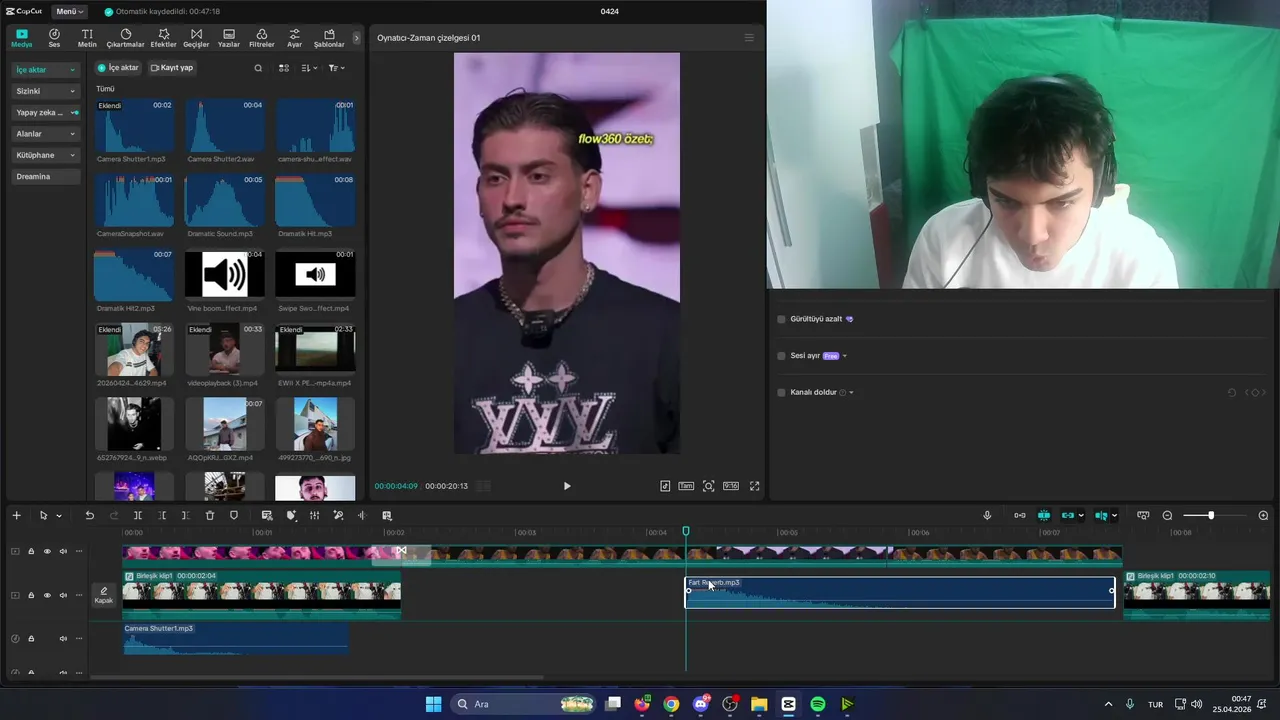
Task: Click the zoom out timeline magnifier
Action: point(1167,516)
